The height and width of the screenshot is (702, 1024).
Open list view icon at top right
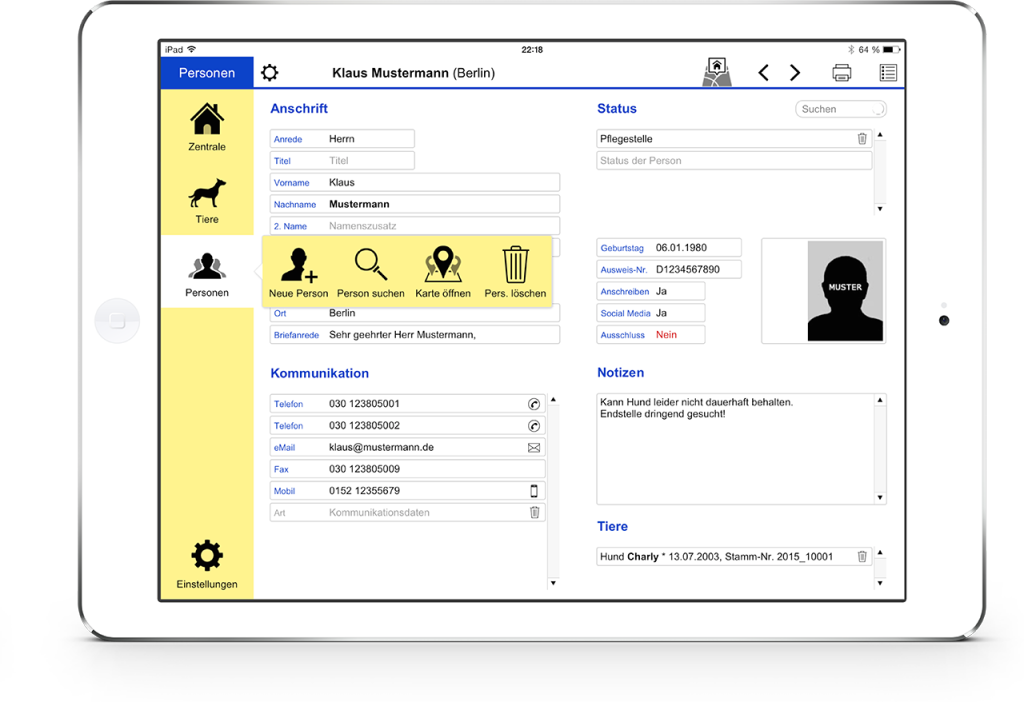click(x=888, y=72)
